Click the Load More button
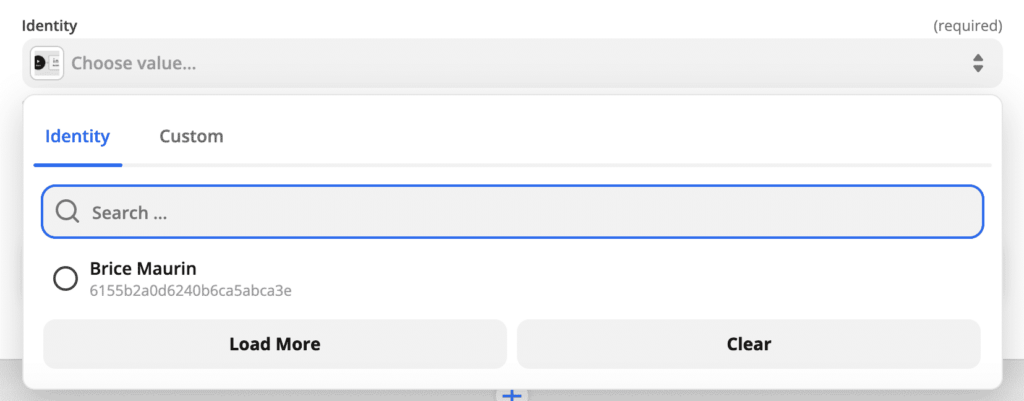The width and height of the screenshot is (1024, 401). coord(275,344)
